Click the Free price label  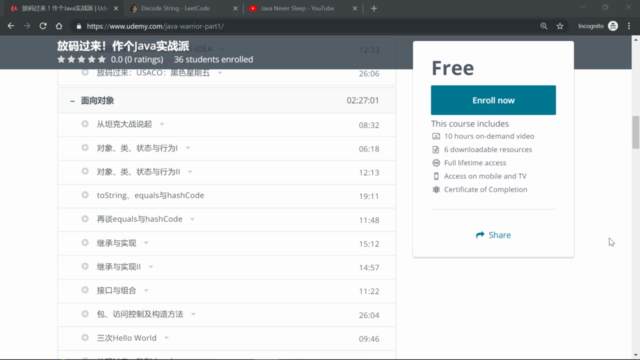click(x=453, y=68)
